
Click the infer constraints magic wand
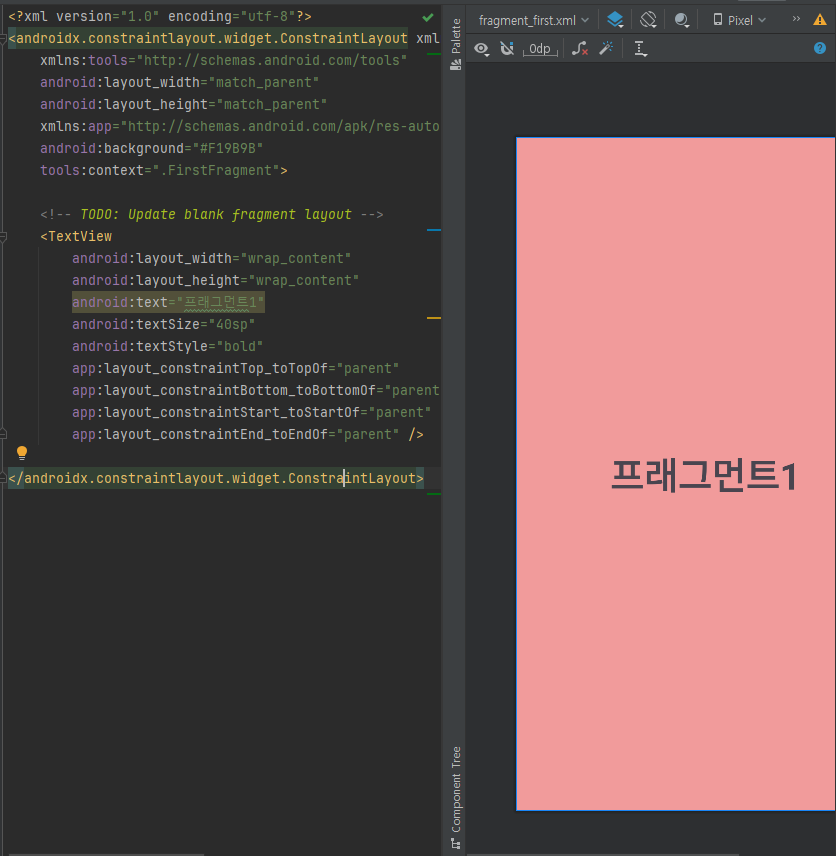pyautogui.click(x=606, y=49)
